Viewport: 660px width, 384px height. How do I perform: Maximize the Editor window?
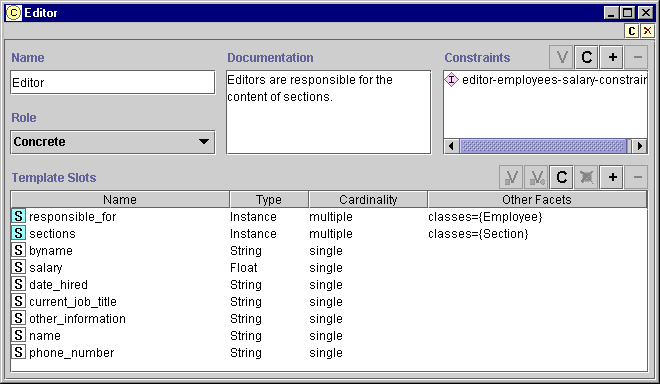[x=628, y=13]
